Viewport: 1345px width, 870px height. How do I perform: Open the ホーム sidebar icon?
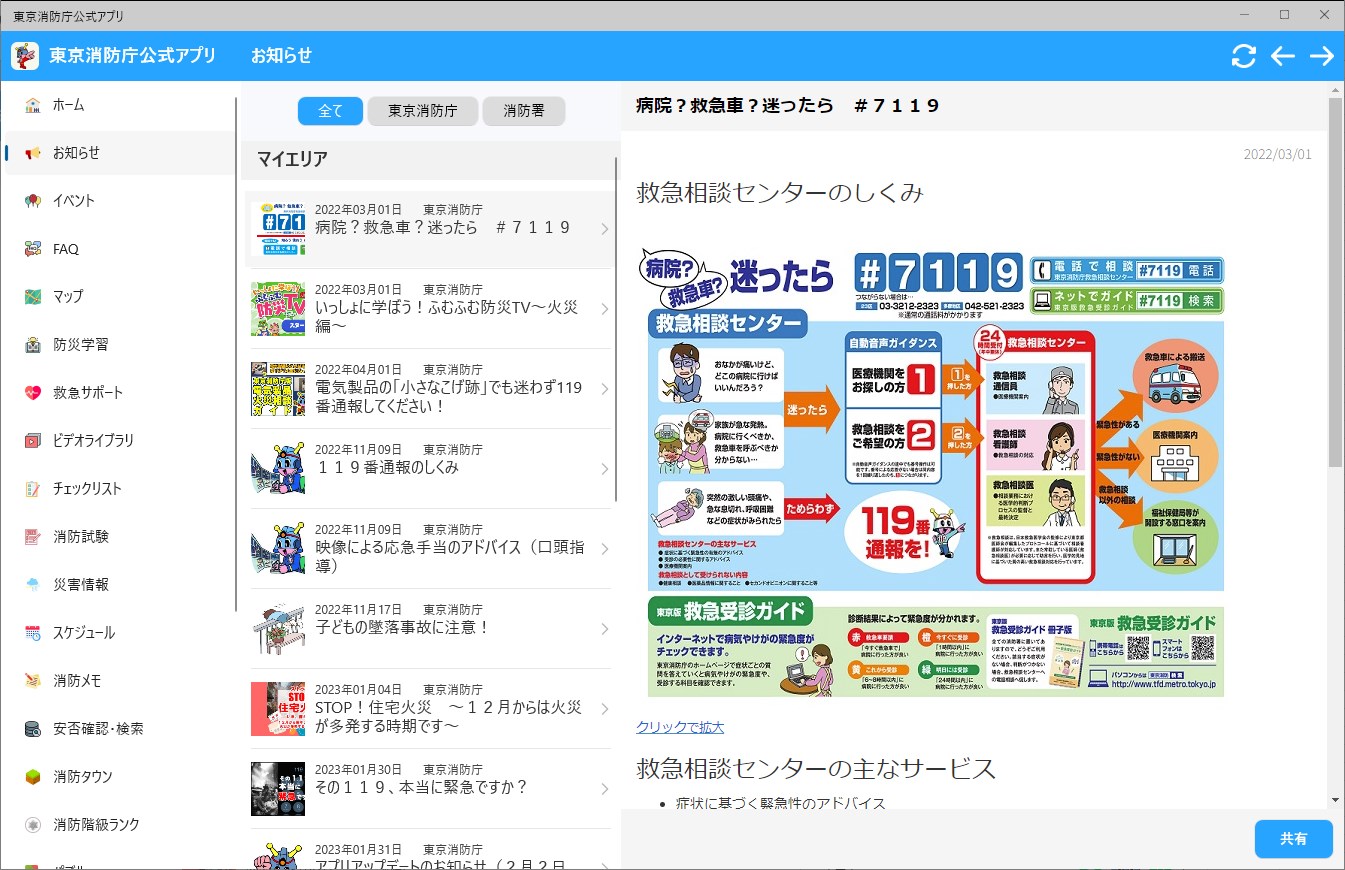click(x=33, y=105)
